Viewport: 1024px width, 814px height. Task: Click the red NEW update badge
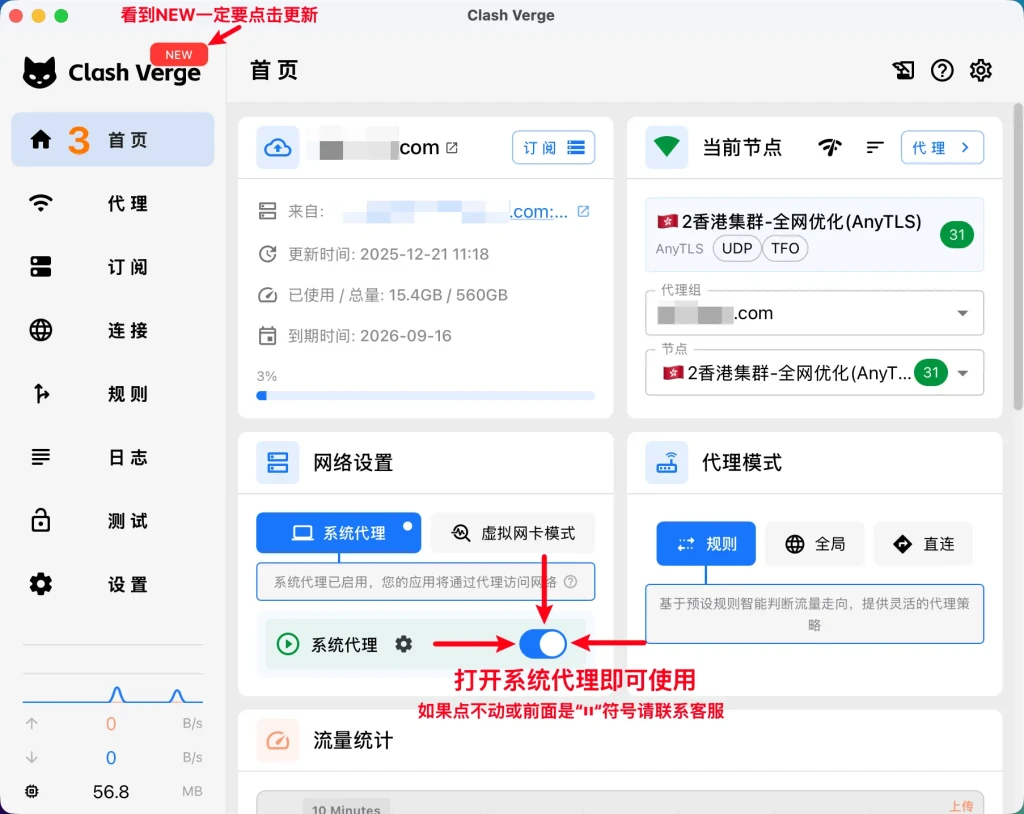coord(179,55)
